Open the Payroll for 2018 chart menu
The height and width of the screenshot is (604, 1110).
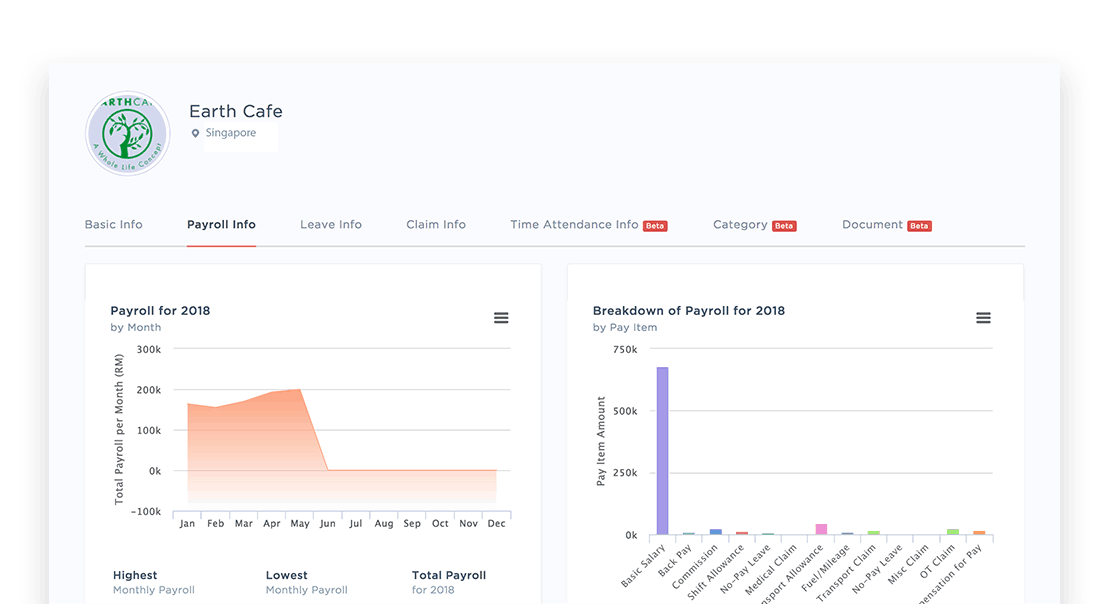(501, 318)
